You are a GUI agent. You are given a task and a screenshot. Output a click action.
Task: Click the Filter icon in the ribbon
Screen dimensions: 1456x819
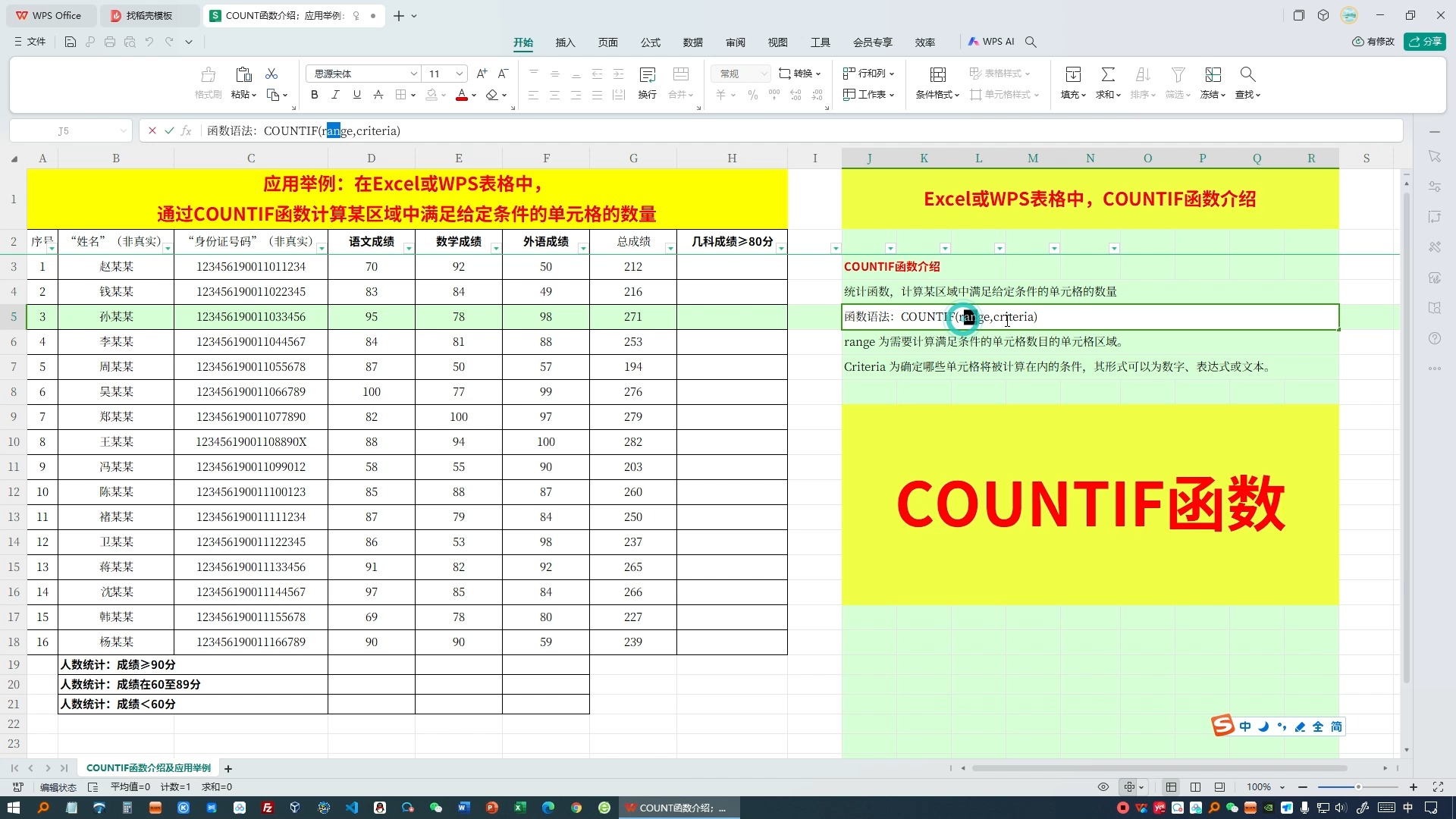[1176, 74]
